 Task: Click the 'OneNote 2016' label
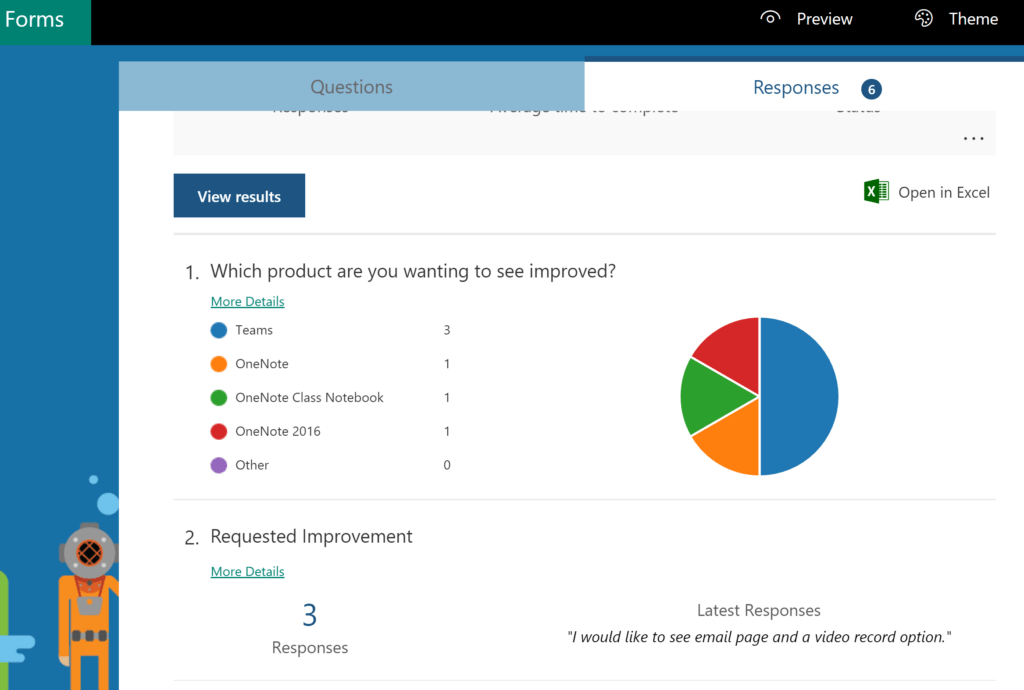[278, 431]
